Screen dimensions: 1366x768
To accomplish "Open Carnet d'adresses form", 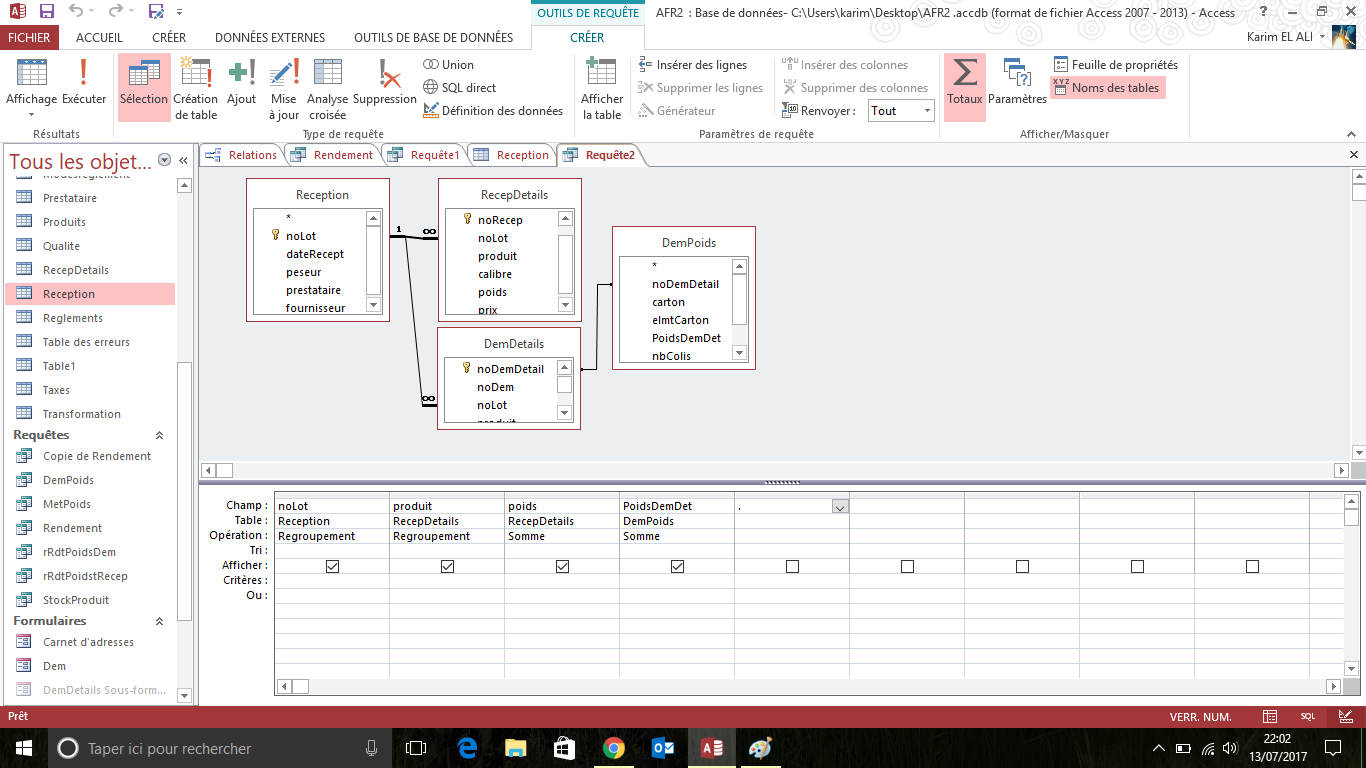I will click(88, 642).
